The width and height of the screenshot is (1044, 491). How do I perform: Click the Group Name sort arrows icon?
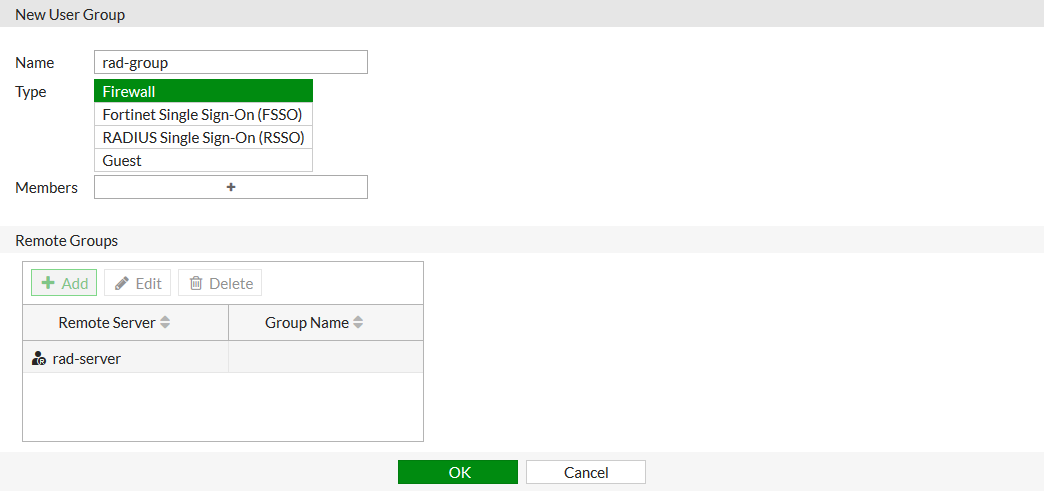tap(358, 323)
